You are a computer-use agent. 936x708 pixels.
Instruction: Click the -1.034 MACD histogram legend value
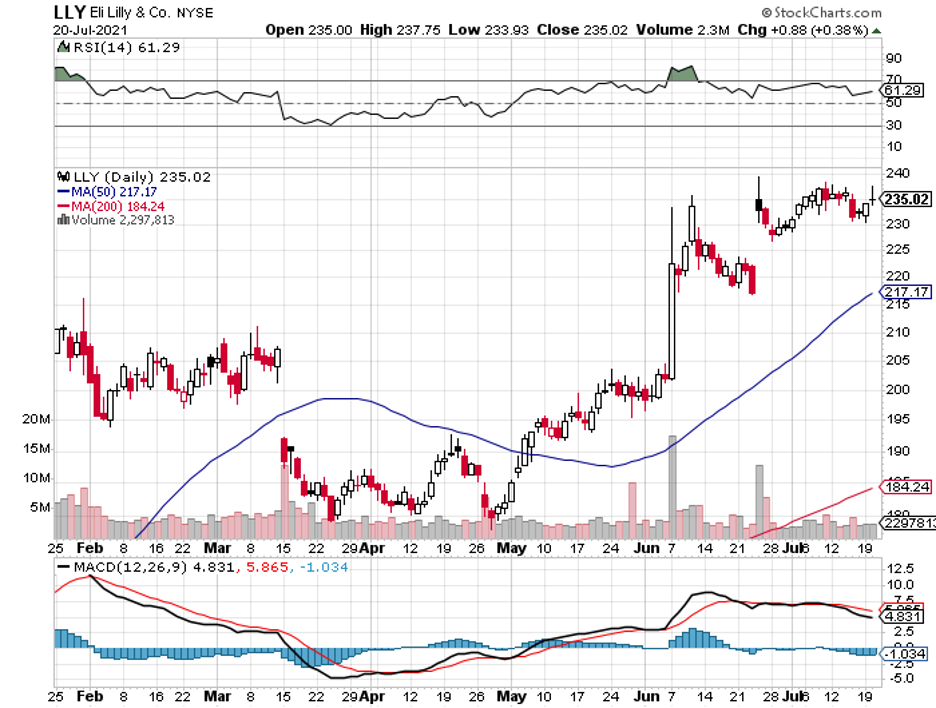click(x=323, y=567)
